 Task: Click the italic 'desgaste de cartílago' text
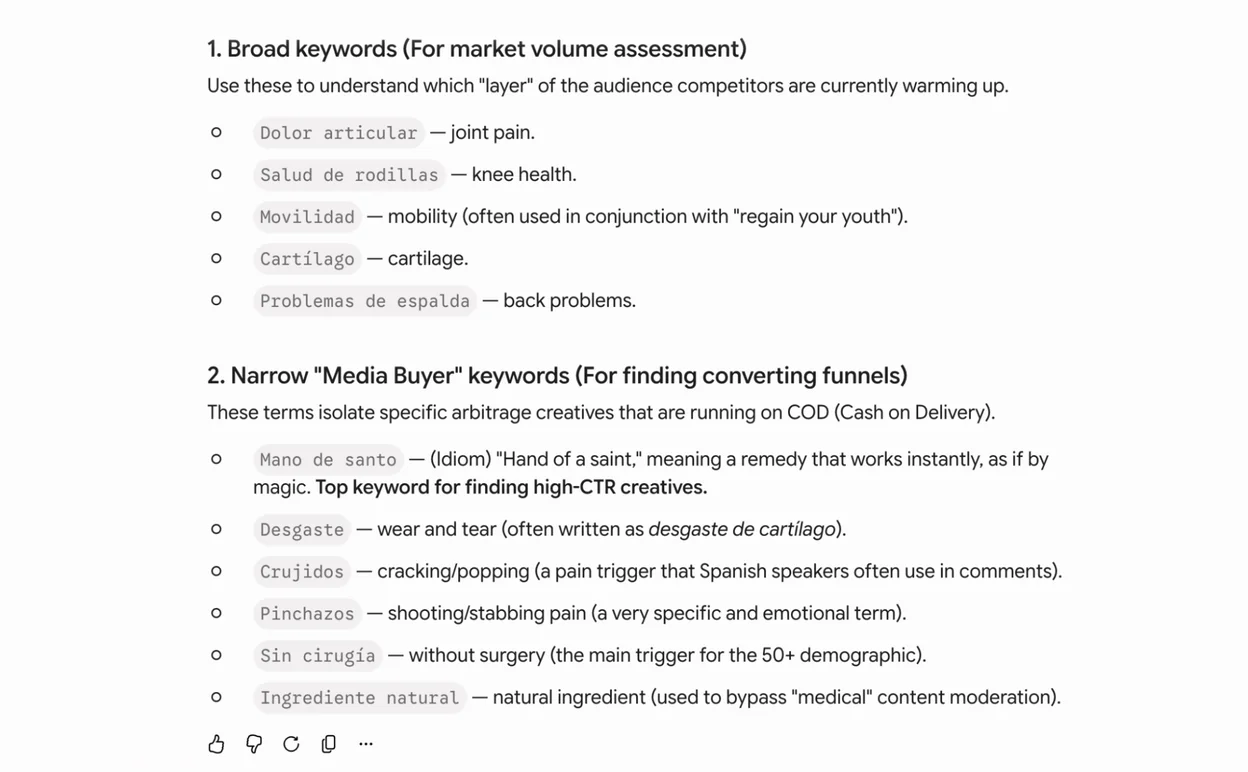742,529
